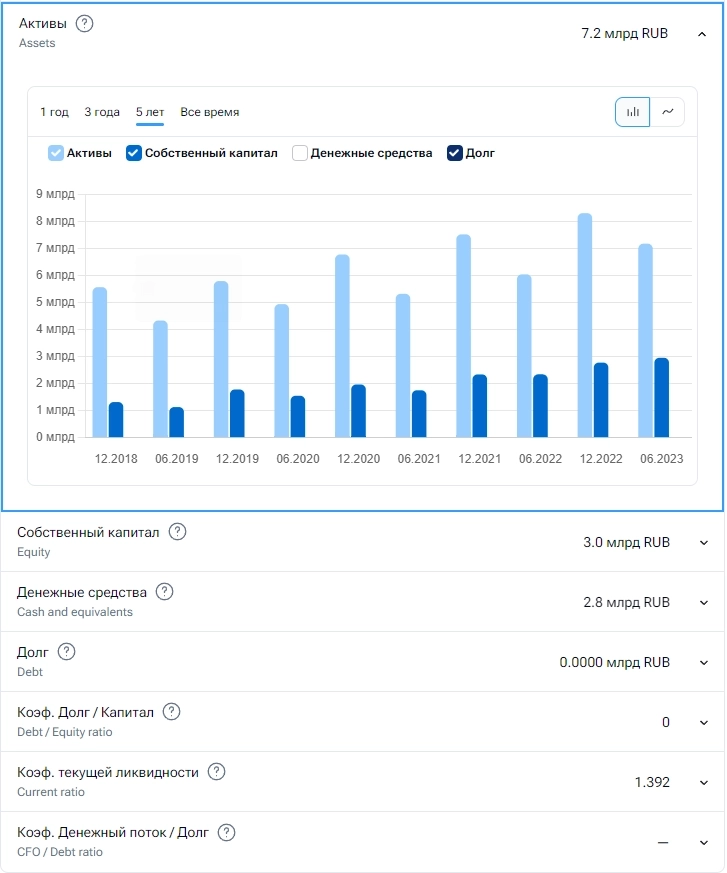
Task: Click help icon next to Активы
Action: (x=85, y=24)
